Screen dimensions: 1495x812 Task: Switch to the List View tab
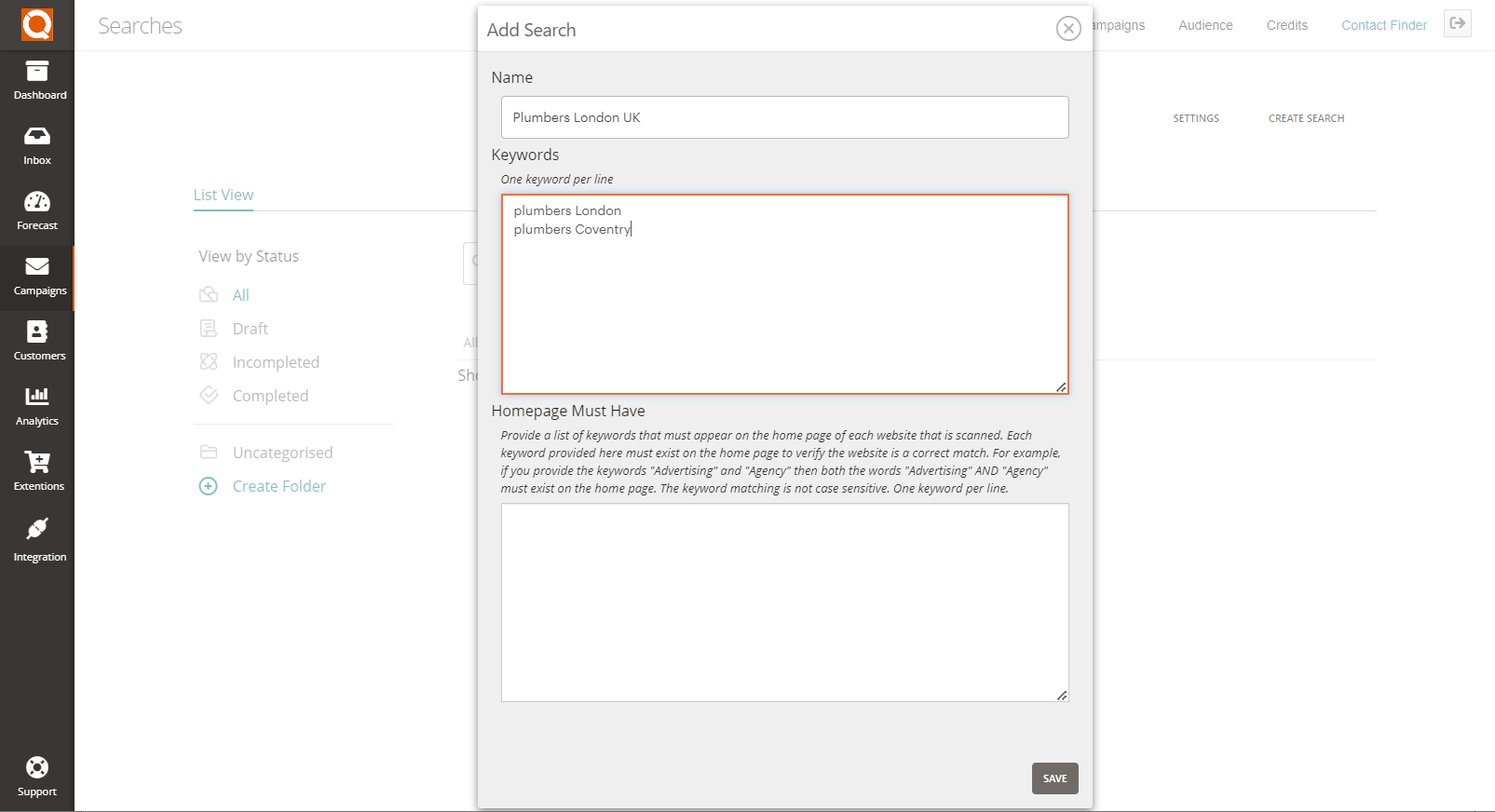click(224, 195)
